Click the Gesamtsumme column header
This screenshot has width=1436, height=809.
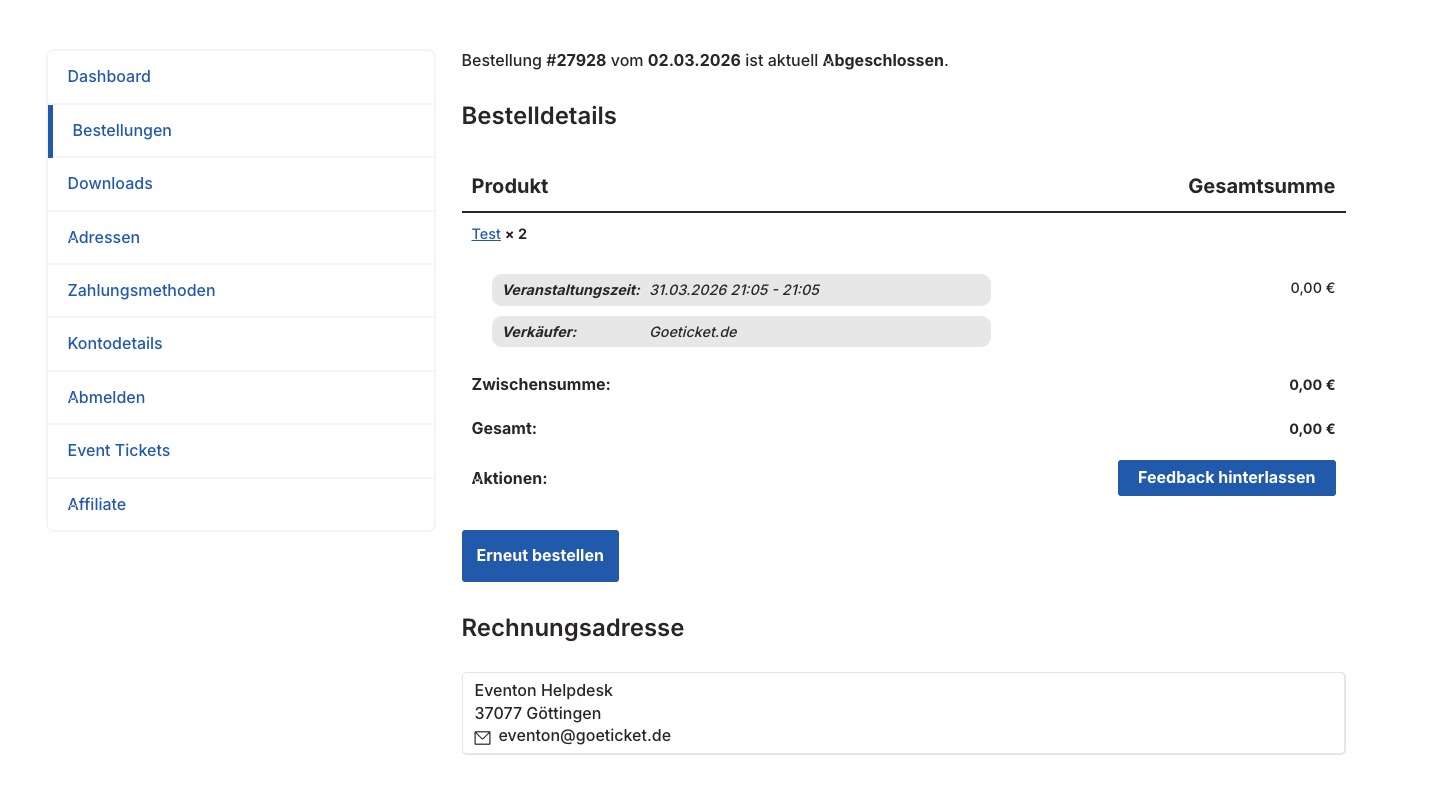(x=1261, y=186)
